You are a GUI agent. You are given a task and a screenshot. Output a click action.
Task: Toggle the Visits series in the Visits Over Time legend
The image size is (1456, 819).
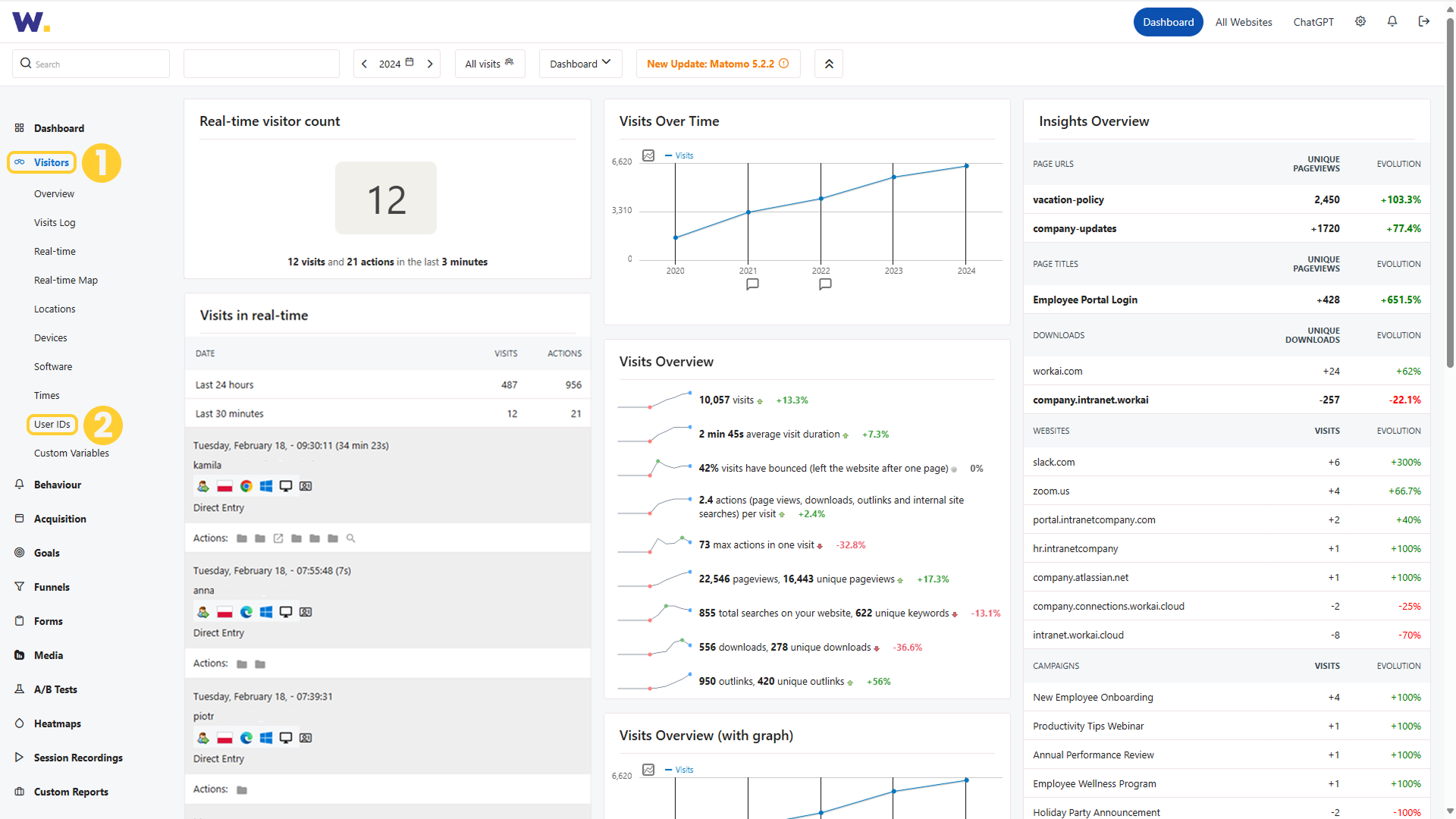point(679,155)
